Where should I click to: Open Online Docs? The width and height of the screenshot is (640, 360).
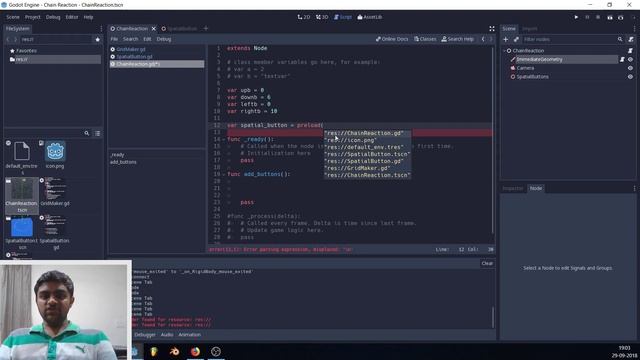[392, 39]
